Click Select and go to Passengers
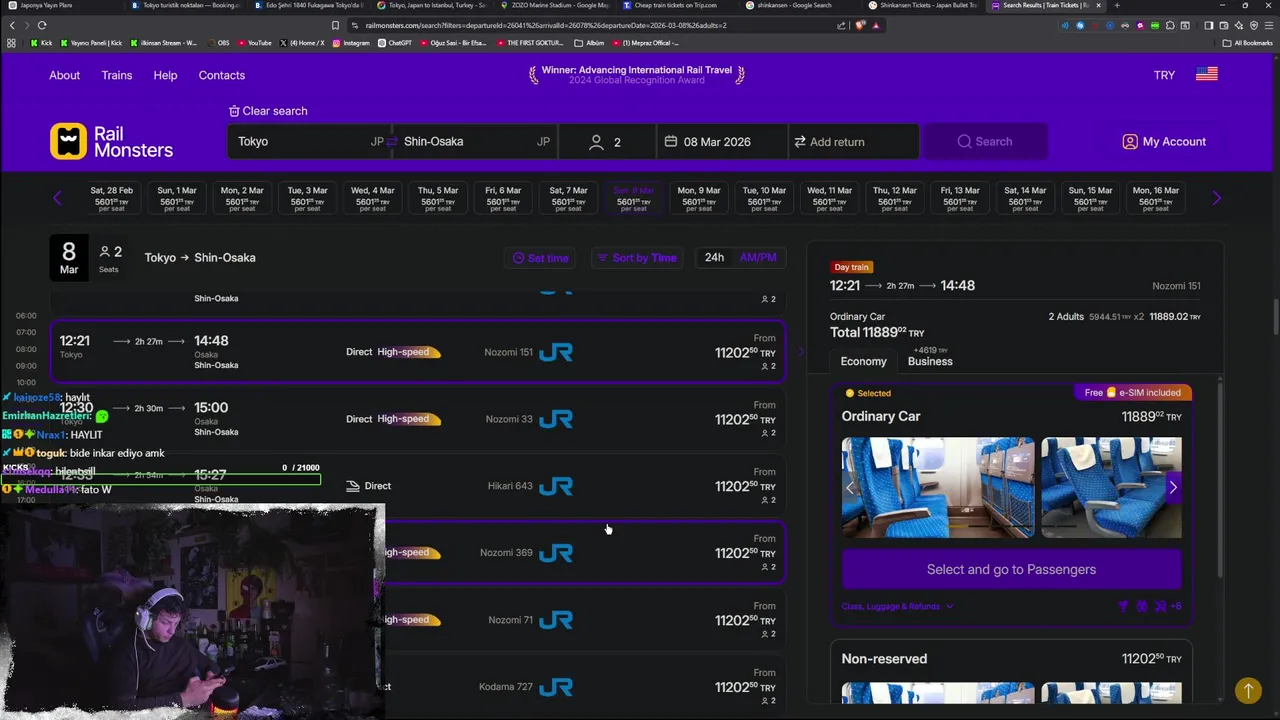The width and height of the screenshot is (1280, 720). click(1011, 569)
